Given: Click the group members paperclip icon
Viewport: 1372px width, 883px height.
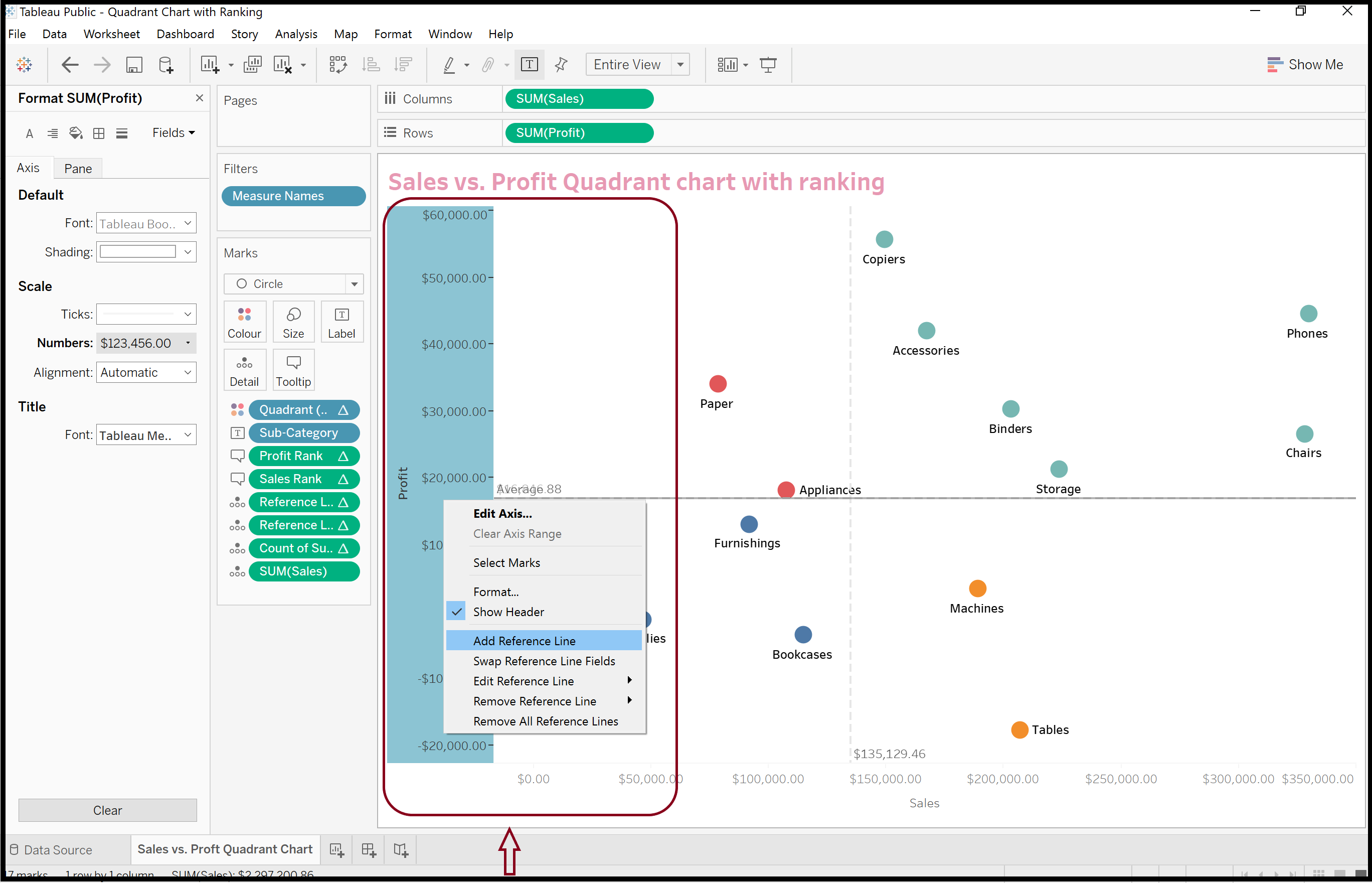Looking at the screenshot, I should coord(488,65).
